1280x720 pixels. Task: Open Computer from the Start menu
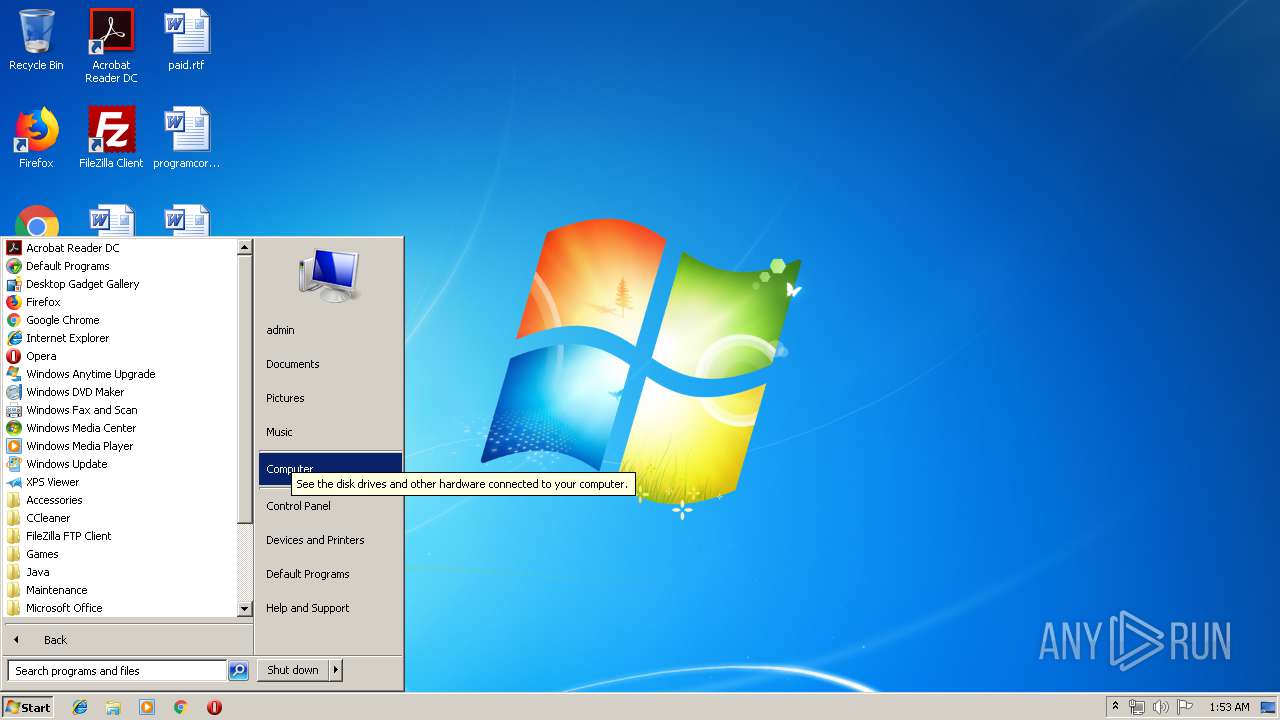(330, 468)
